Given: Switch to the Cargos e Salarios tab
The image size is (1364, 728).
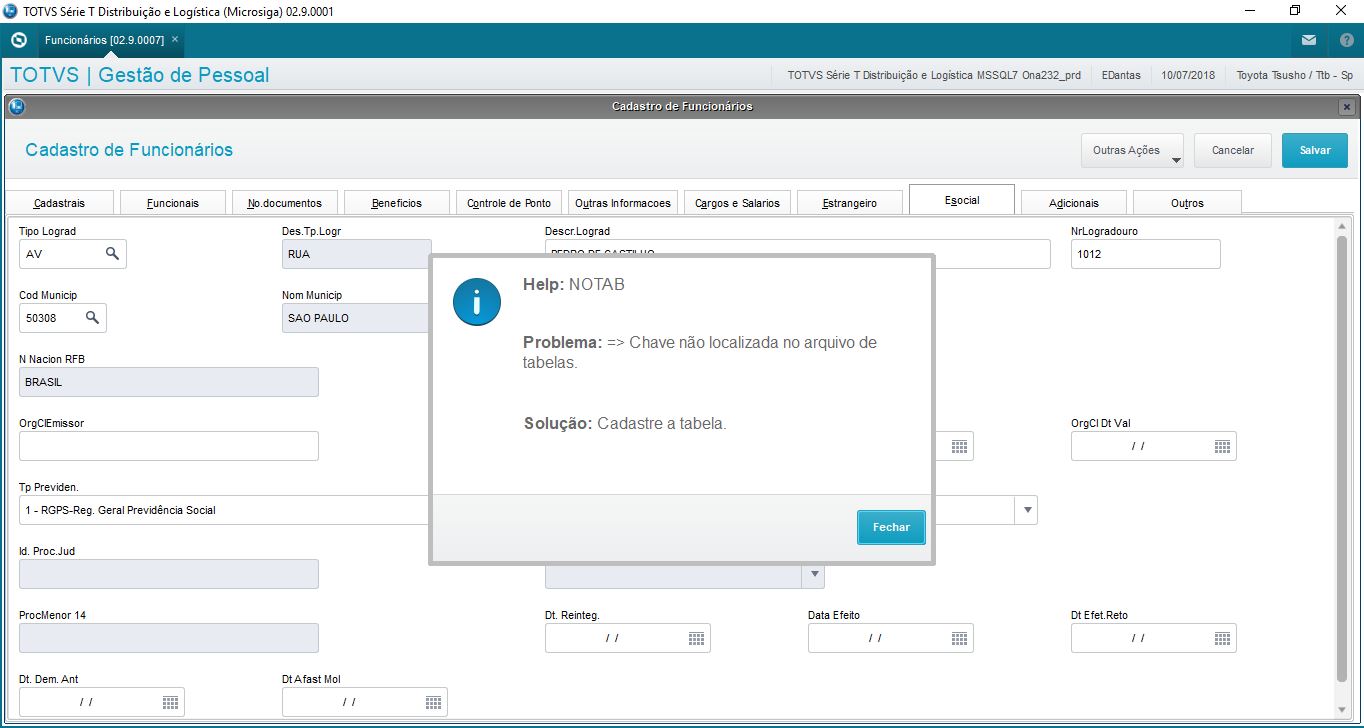Looking at the screenshot, I should click(x=737, y=203).
